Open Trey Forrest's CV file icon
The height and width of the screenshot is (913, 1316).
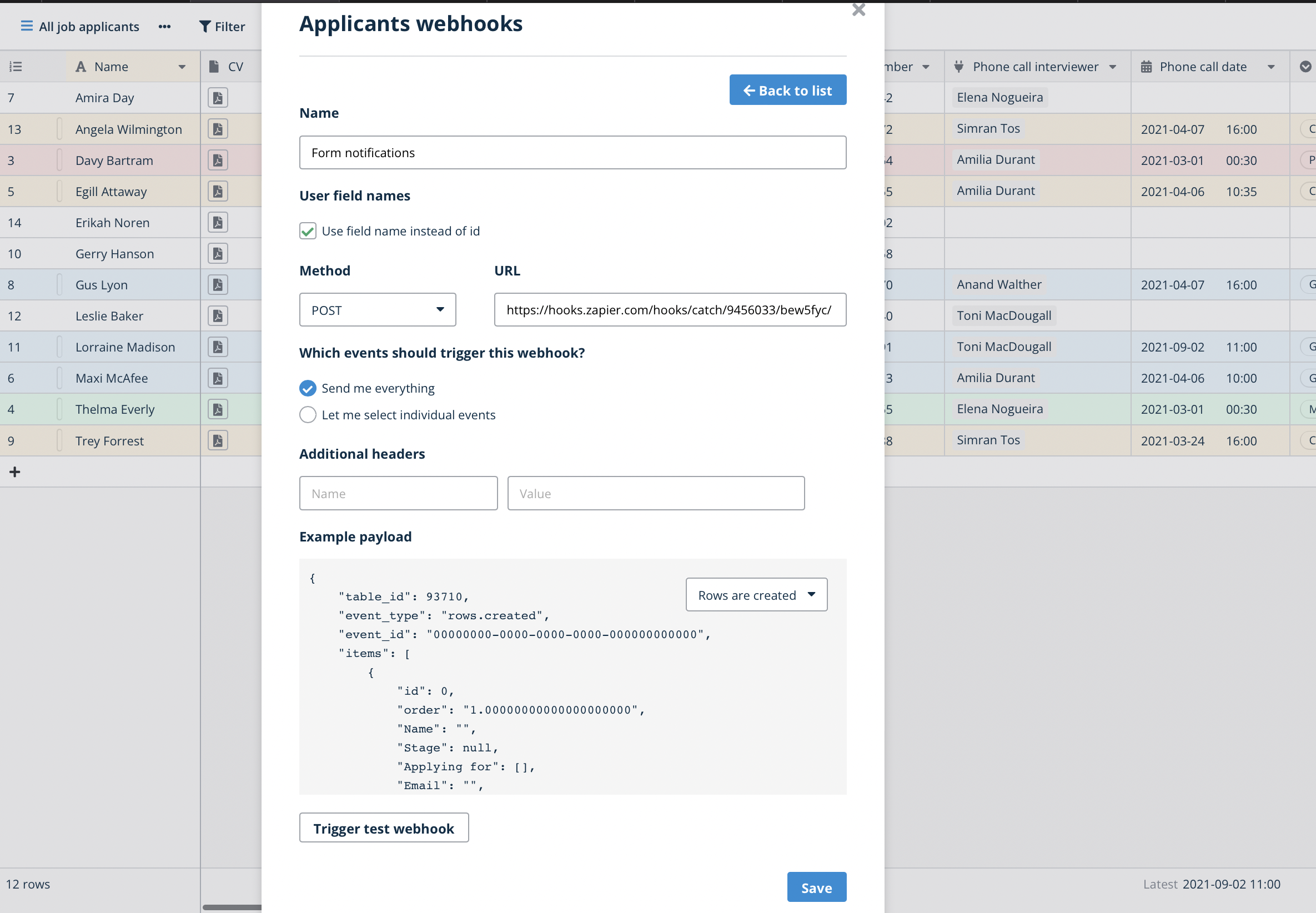[218, 440]
